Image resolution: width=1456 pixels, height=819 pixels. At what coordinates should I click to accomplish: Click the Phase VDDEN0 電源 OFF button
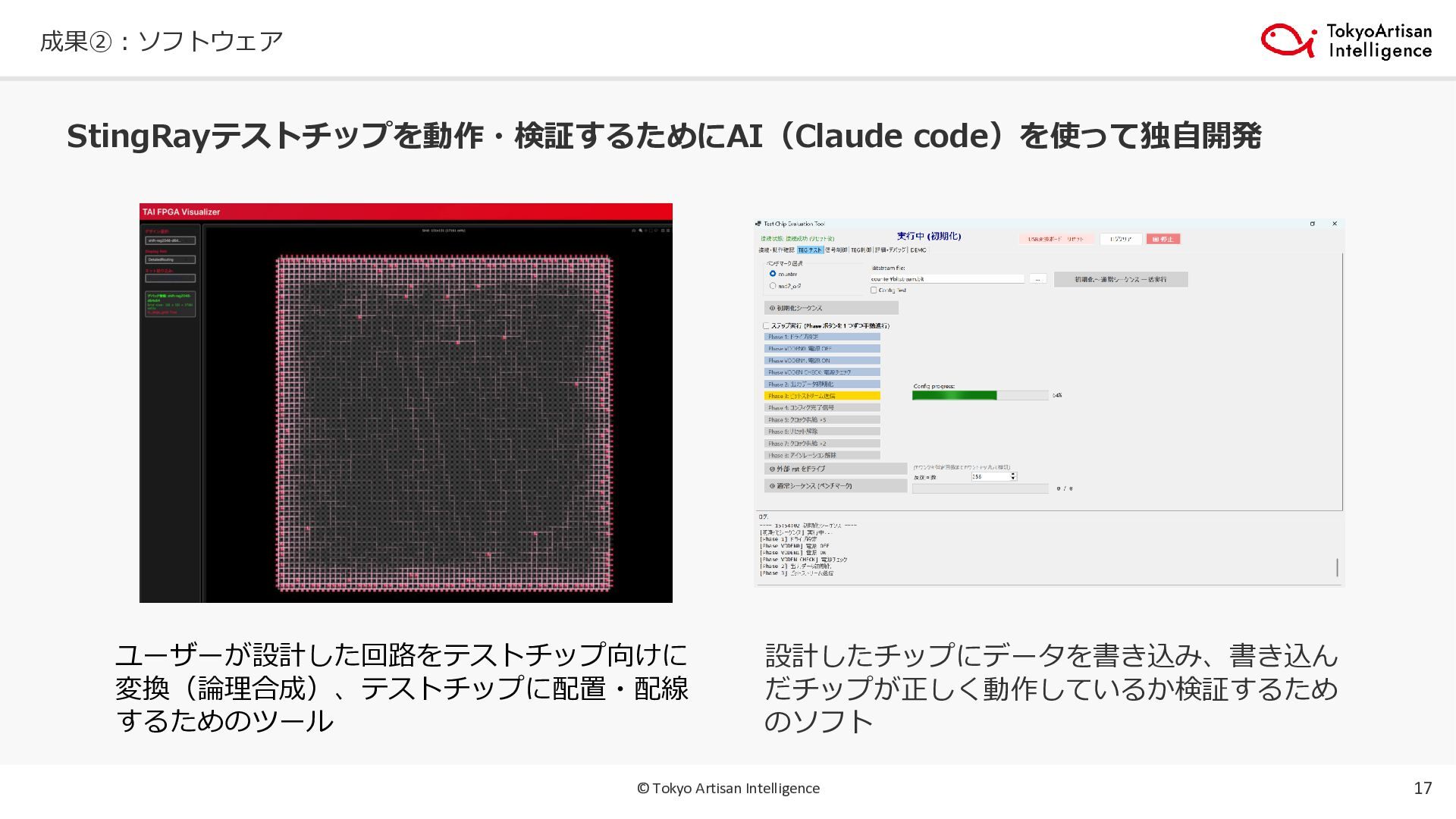click(x=822, y=349)
